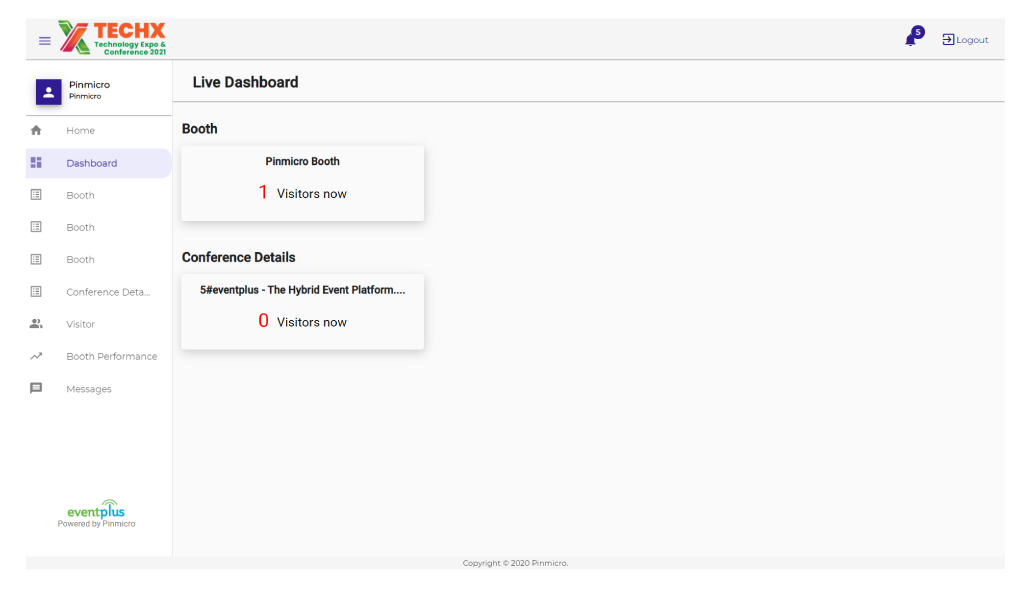Select the Dashboard entry in the sidebar
This screenshot has width=1025, height=590.
point(92,162)
